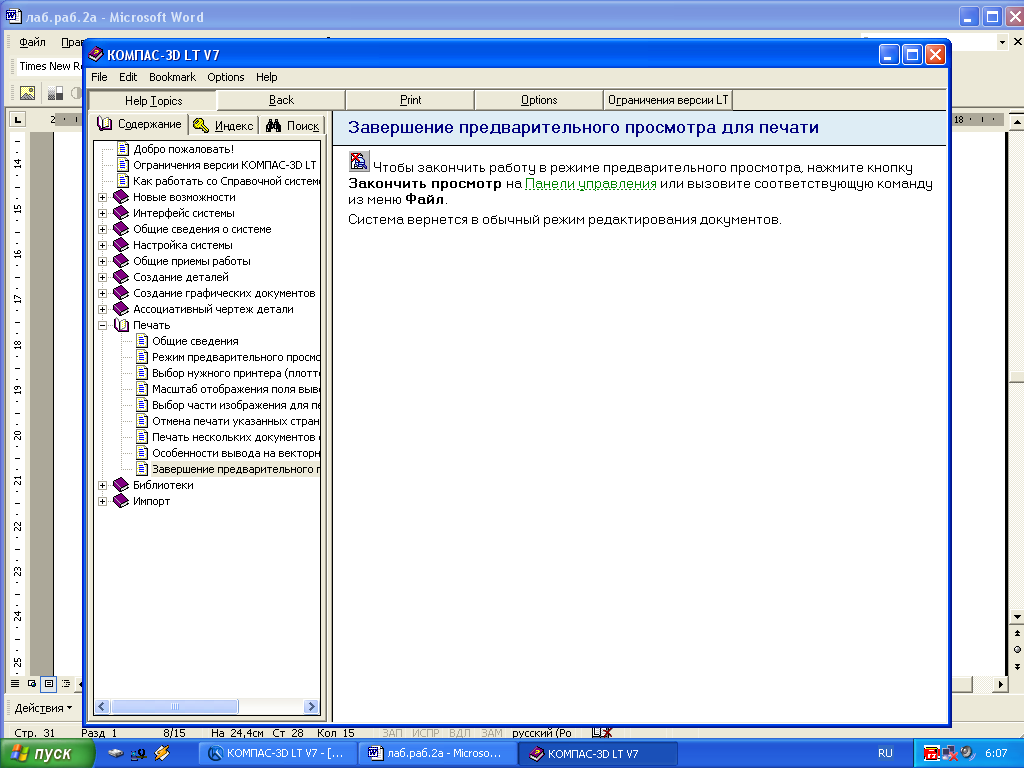Image resolution: width=1024 pixels, height=768 pixels.
Task: Click the purple book icon for Импорт
Action: 121,501
